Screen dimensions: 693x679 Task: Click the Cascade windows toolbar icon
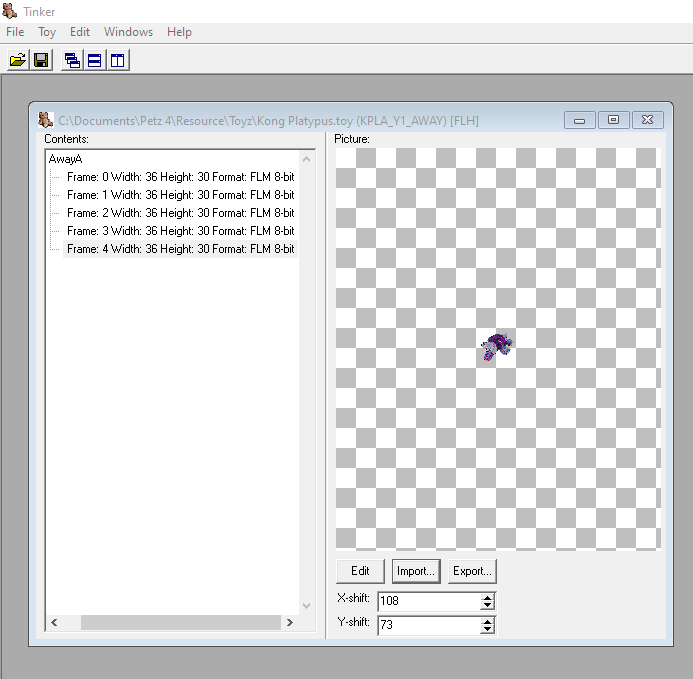click(72, 60)
